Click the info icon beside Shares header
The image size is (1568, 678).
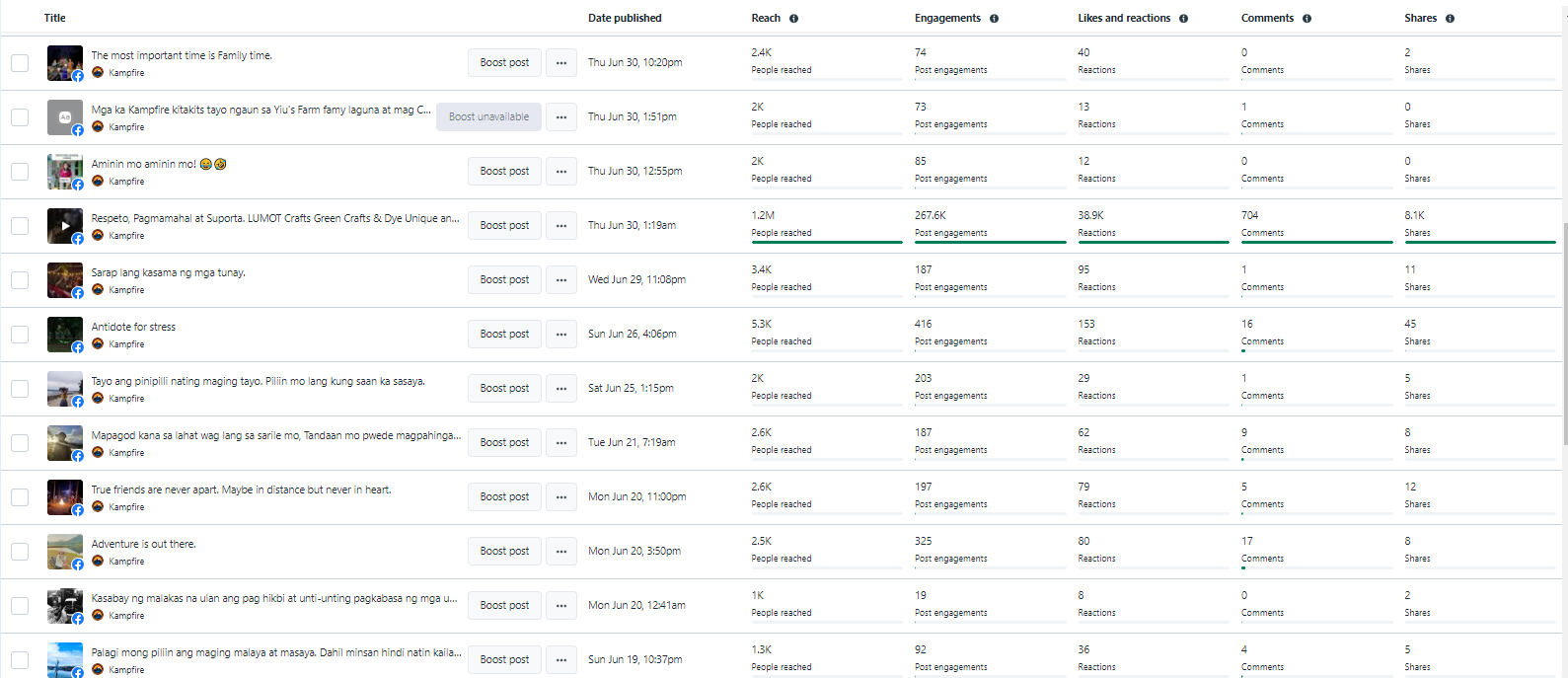point(1450,19)
